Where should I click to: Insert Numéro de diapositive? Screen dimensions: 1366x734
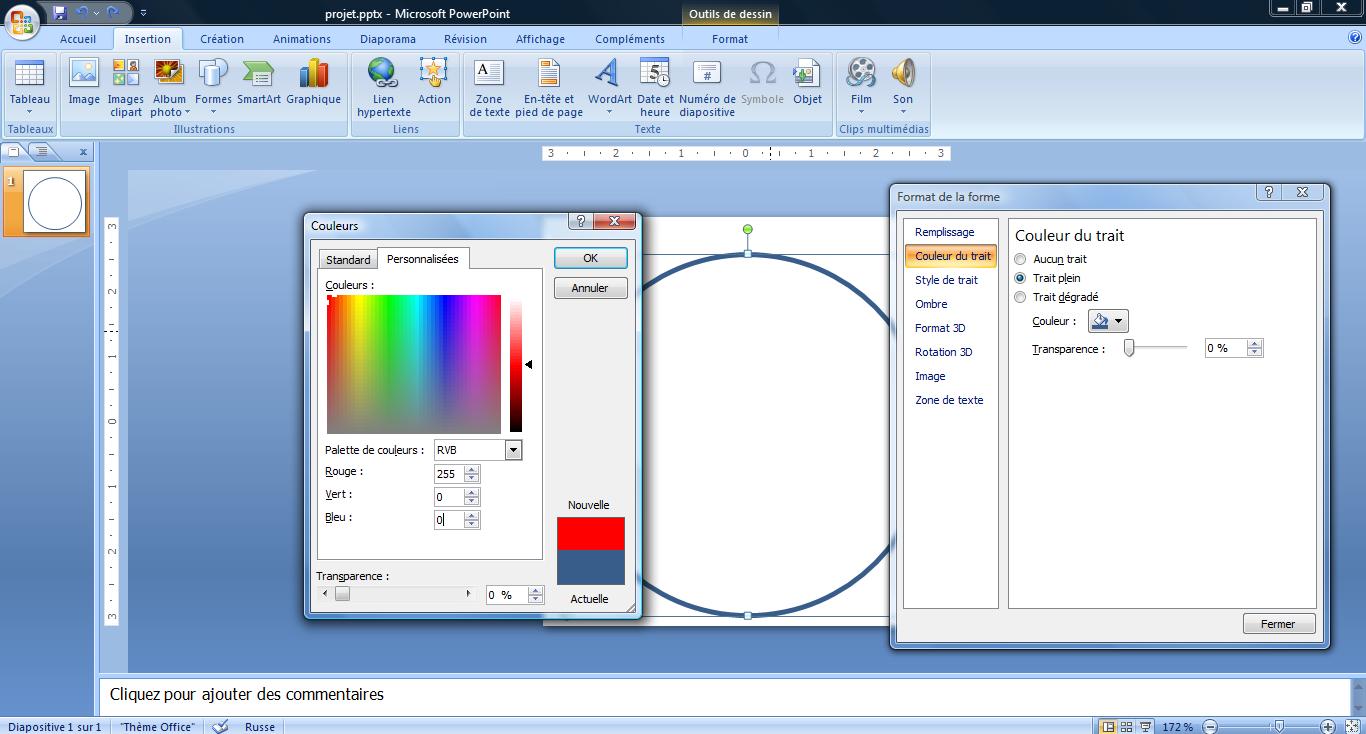pyautogui.click(x=707, y=88)
